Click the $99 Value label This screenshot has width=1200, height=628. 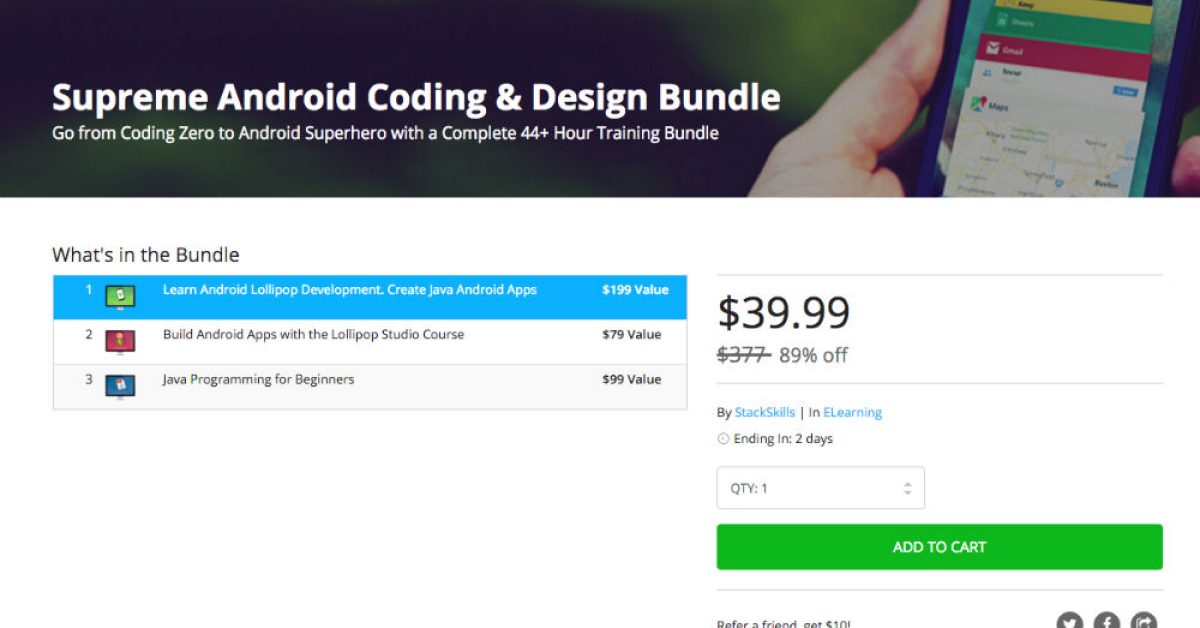(x=631, y=379)
